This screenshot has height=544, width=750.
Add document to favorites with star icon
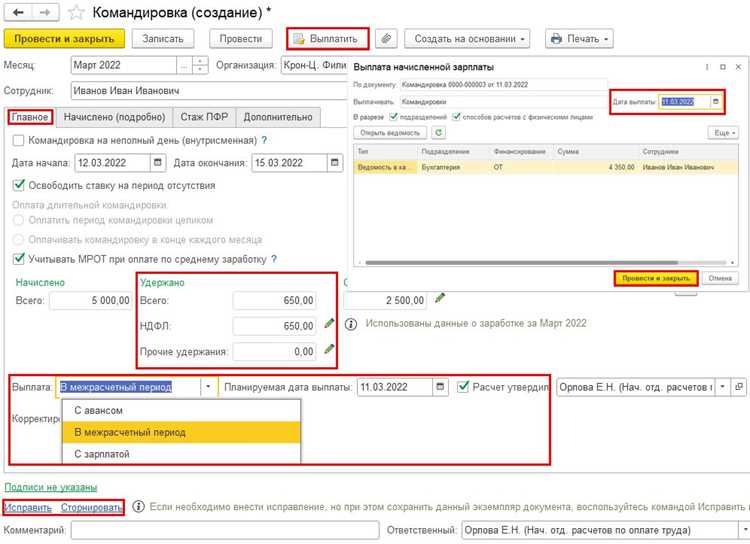[x=76, y=12]
